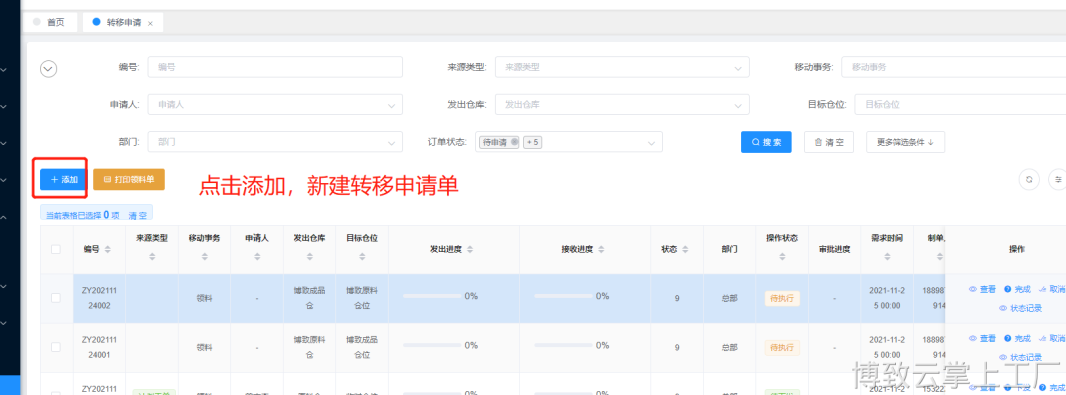This screenshot has width=1066, height=395.
Task: Collapse the filter panel with the circled chevron
Action: coord(48,69)
